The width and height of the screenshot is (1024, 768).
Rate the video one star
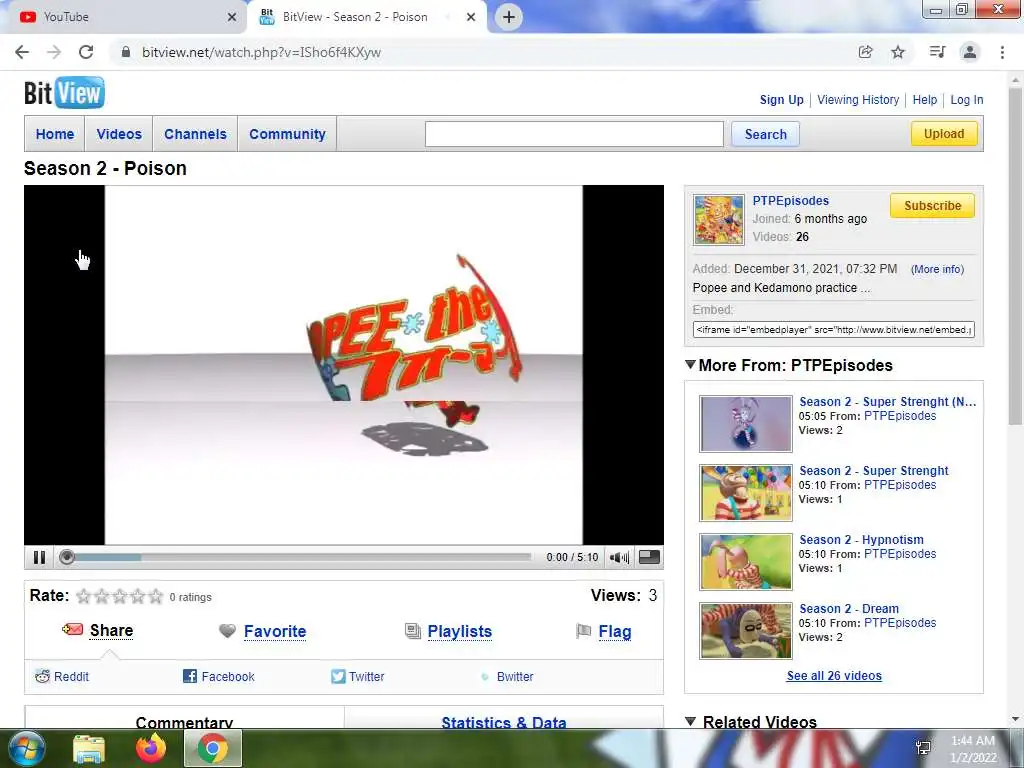pos(84,596)
